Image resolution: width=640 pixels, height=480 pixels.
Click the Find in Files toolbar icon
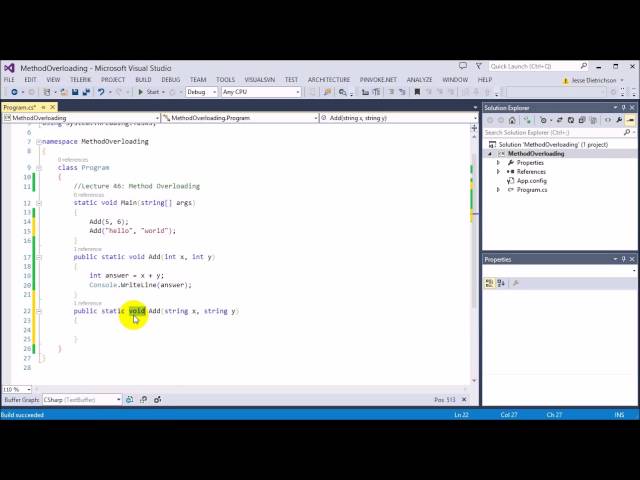[342, 92]
